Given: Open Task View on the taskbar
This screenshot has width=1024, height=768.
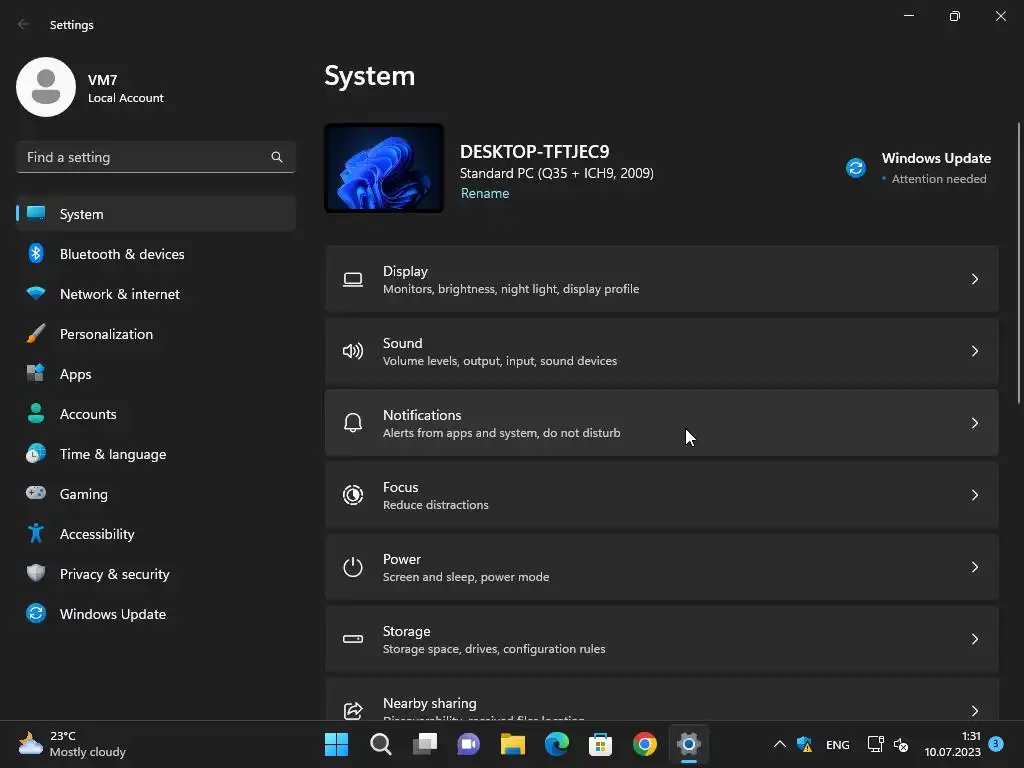Looking at the screenshot, I should coord(425,744).
